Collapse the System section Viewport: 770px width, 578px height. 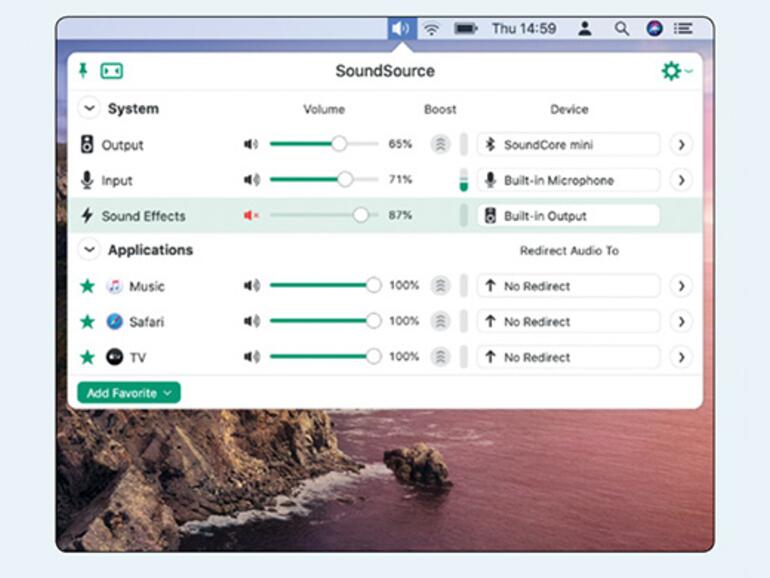(x=89, y=108)
